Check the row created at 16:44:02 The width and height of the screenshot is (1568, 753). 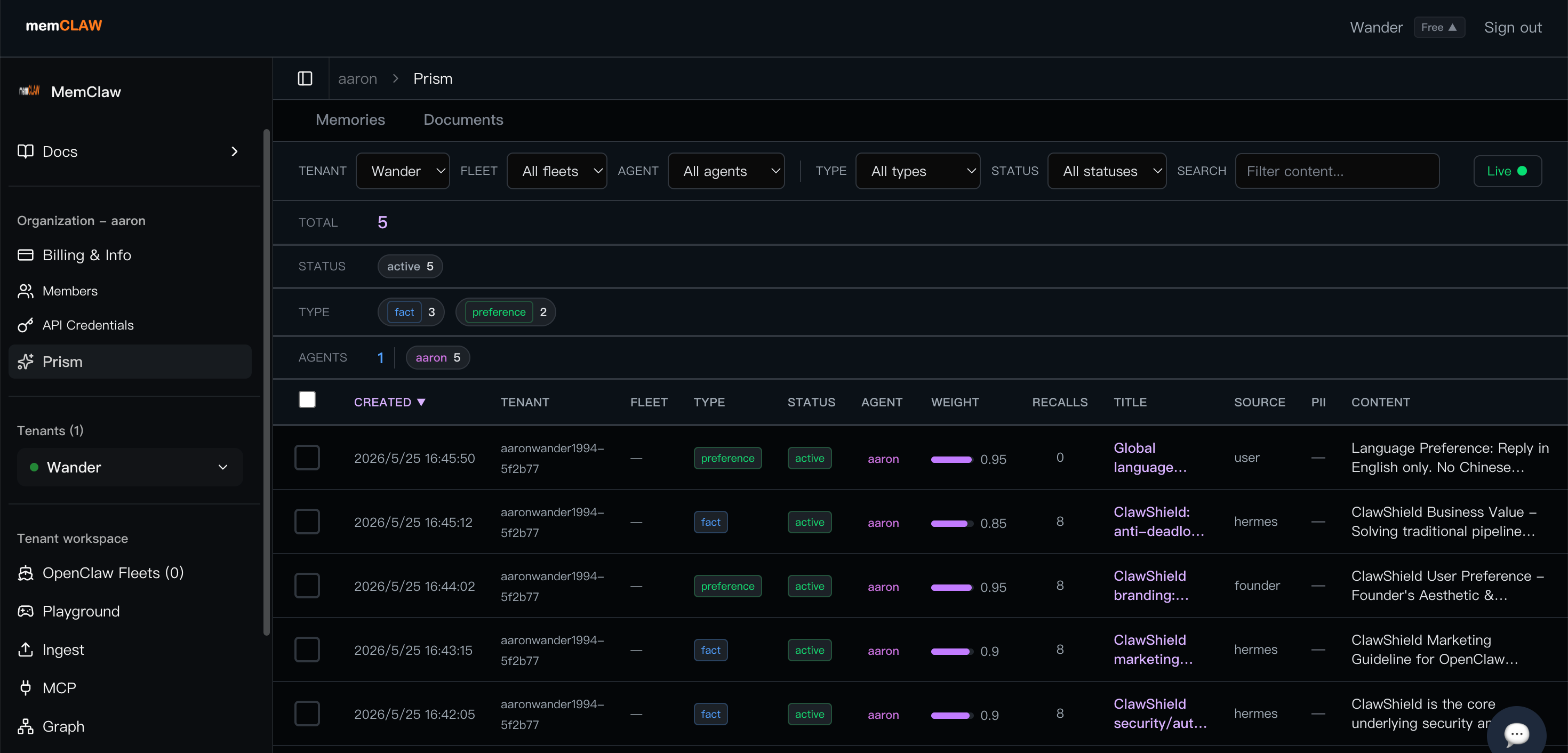pyautogui.click(x=307, y=586)
